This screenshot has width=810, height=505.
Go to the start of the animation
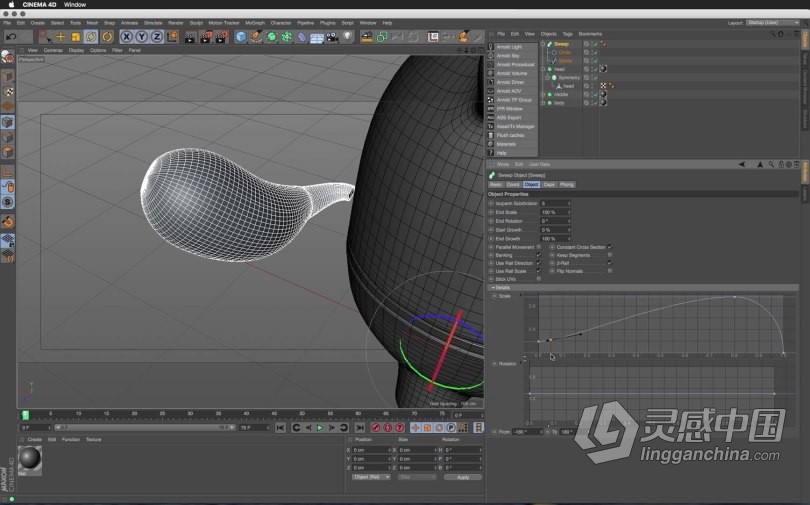click(280, 428)
